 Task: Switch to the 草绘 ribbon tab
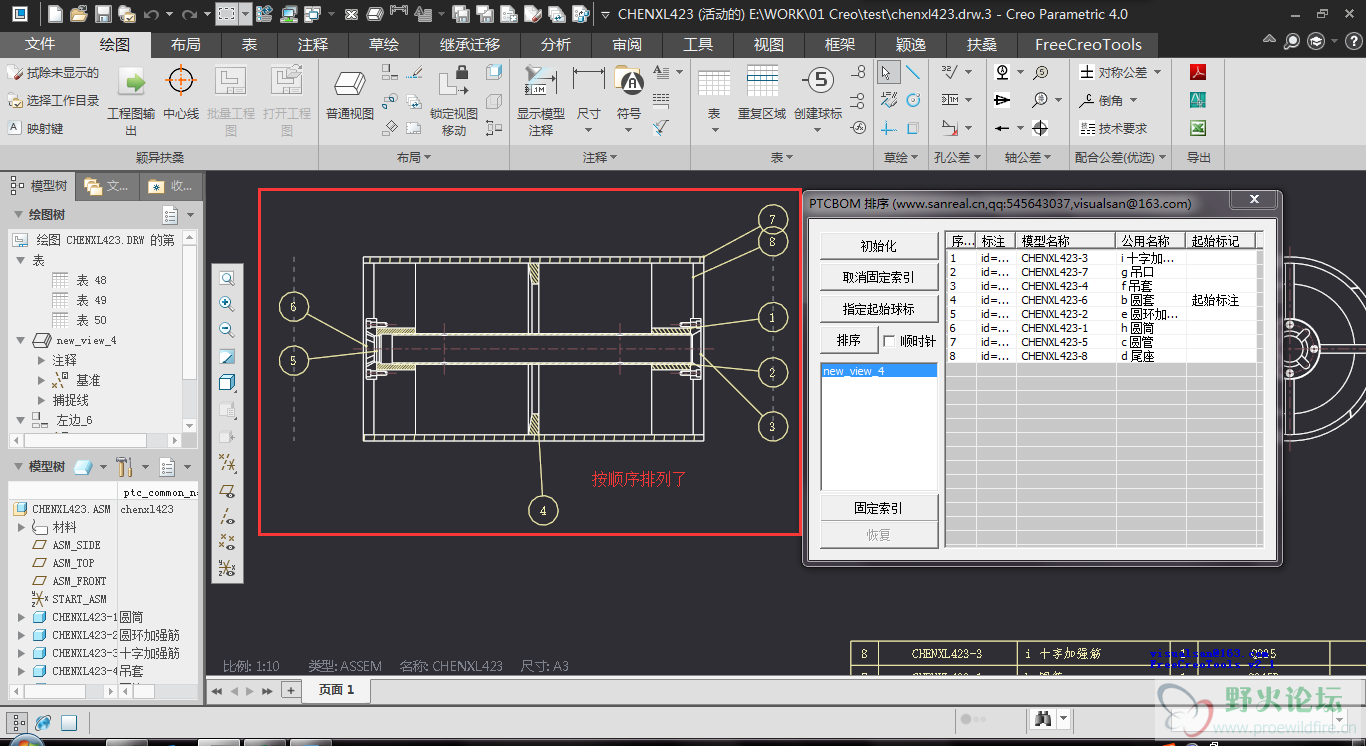(x=384, y=45)
